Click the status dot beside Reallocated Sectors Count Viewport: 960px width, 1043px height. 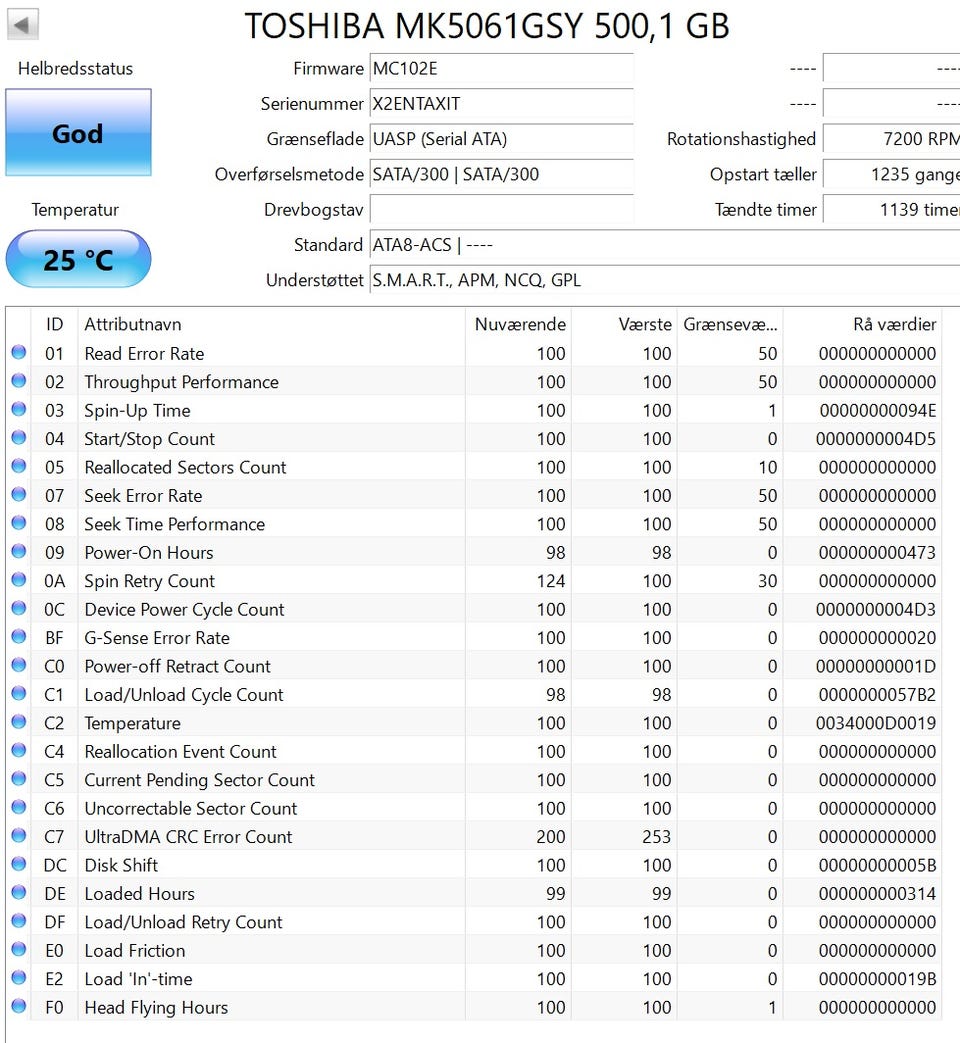pyautogui.click(x=19, y=467)
